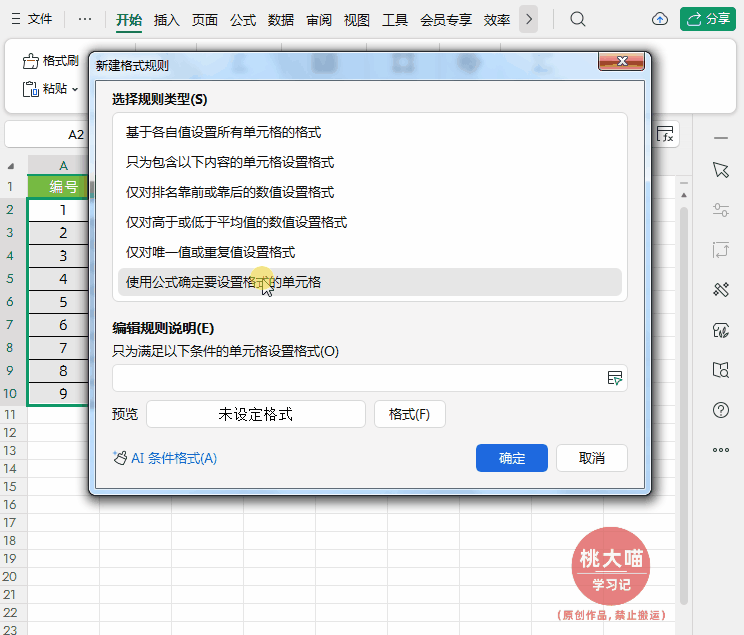Select 基于各自值设置所有单元格的格式 rule type
Viewport: 744px width, 635px height.
pos(370,132)
